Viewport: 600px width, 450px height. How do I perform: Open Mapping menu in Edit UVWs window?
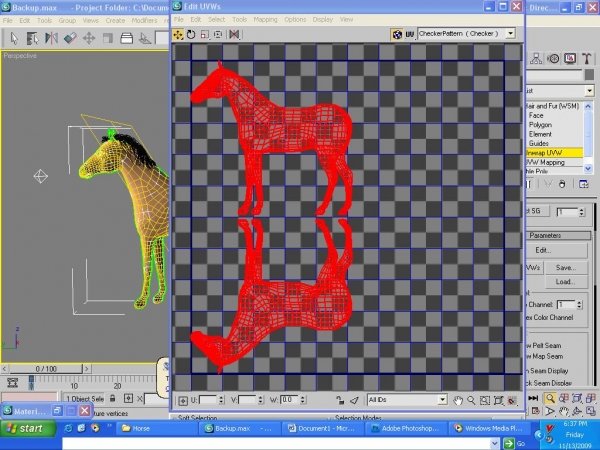265,20
